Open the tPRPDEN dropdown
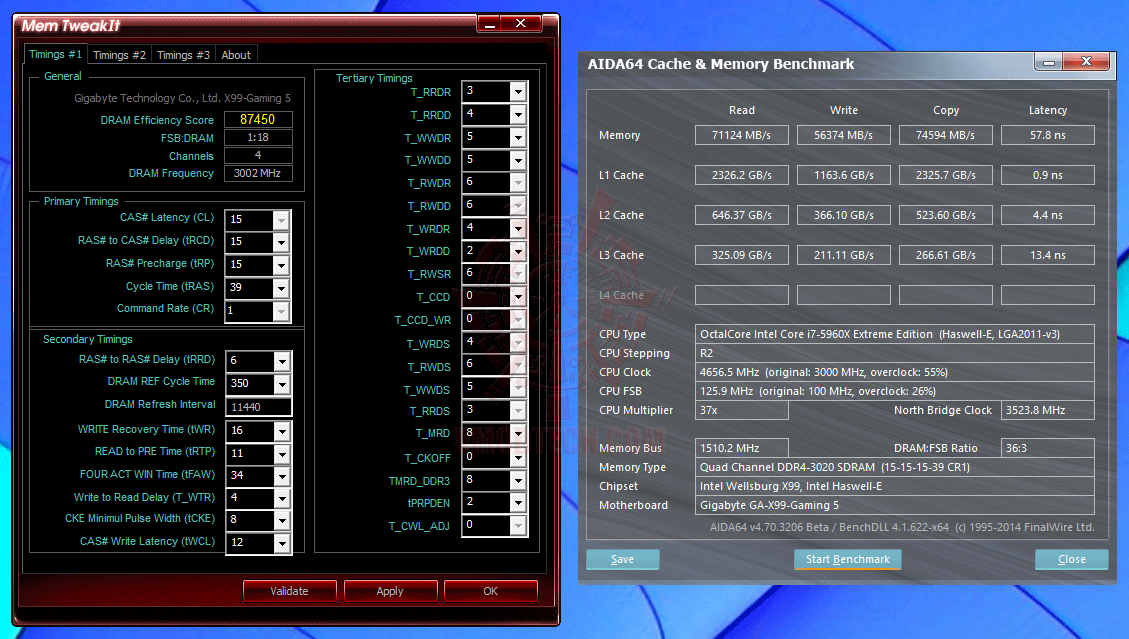The width and height of the screenshot is (1129, 639). coord(518,503)
